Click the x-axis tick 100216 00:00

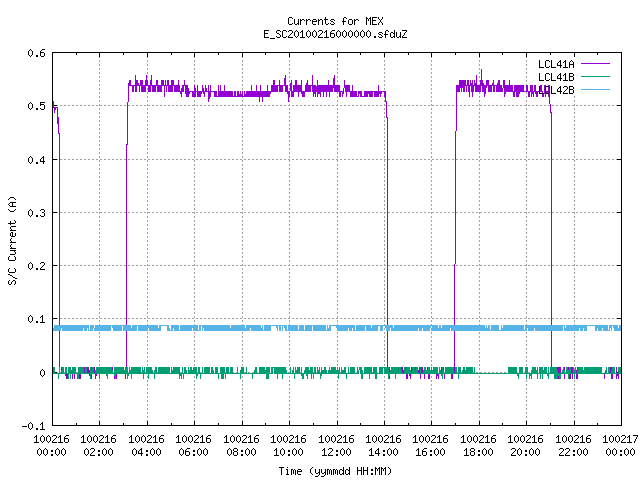51,446
